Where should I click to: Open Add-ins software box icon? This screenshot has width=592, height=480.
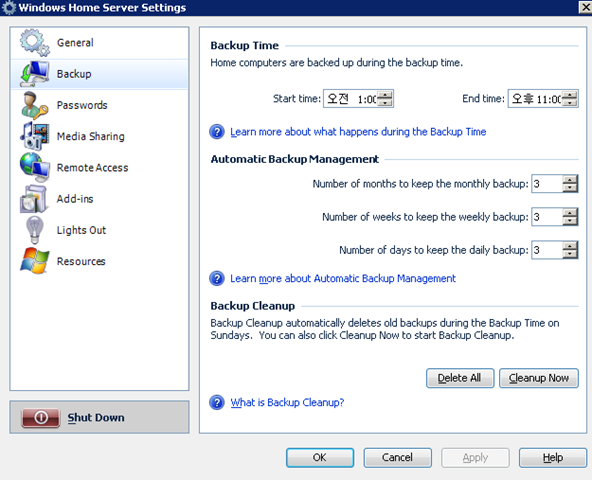(34, 199)
